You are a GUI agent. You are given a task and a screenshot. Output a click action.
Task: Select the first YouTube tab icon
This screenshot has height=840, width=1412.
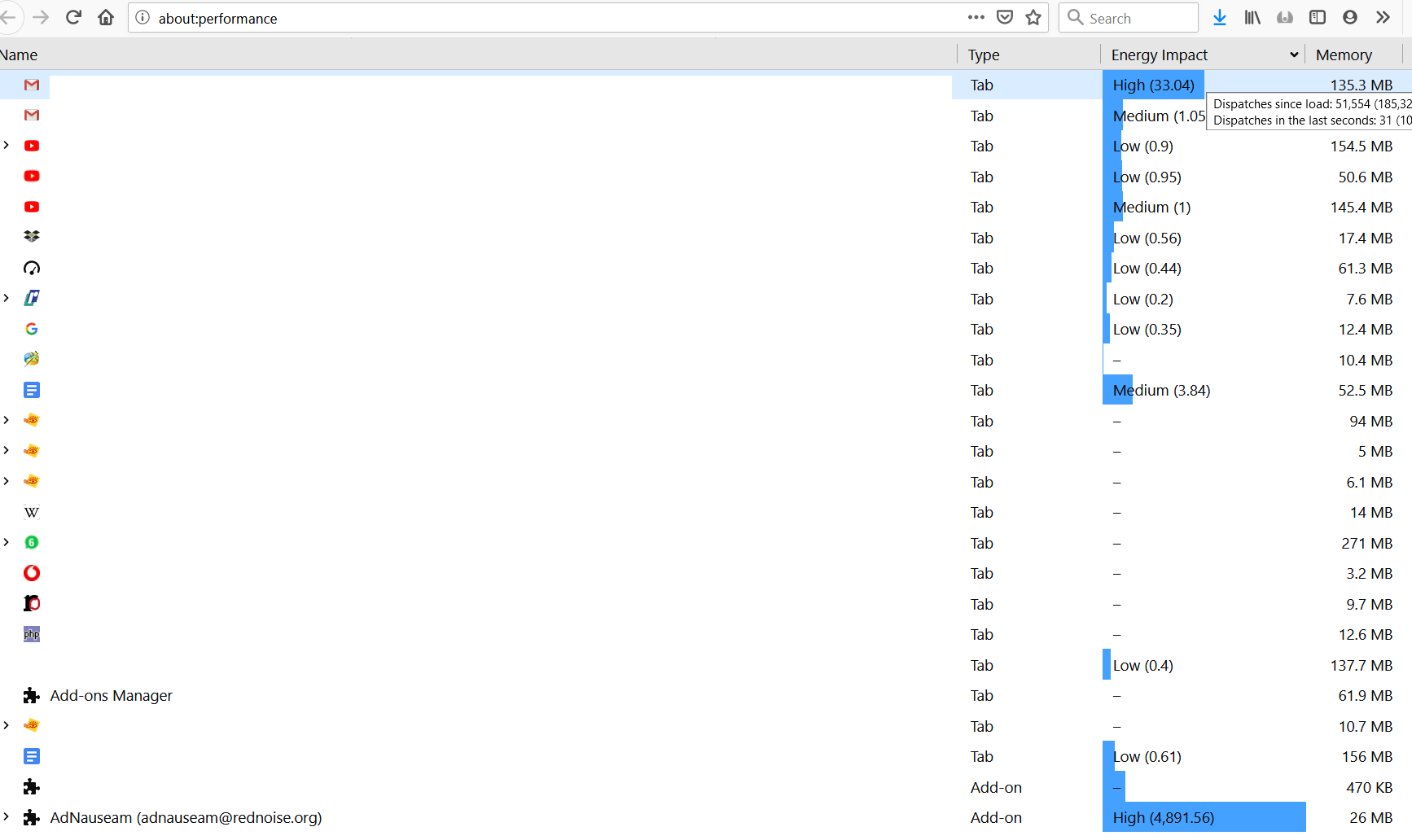coord(32,146)
